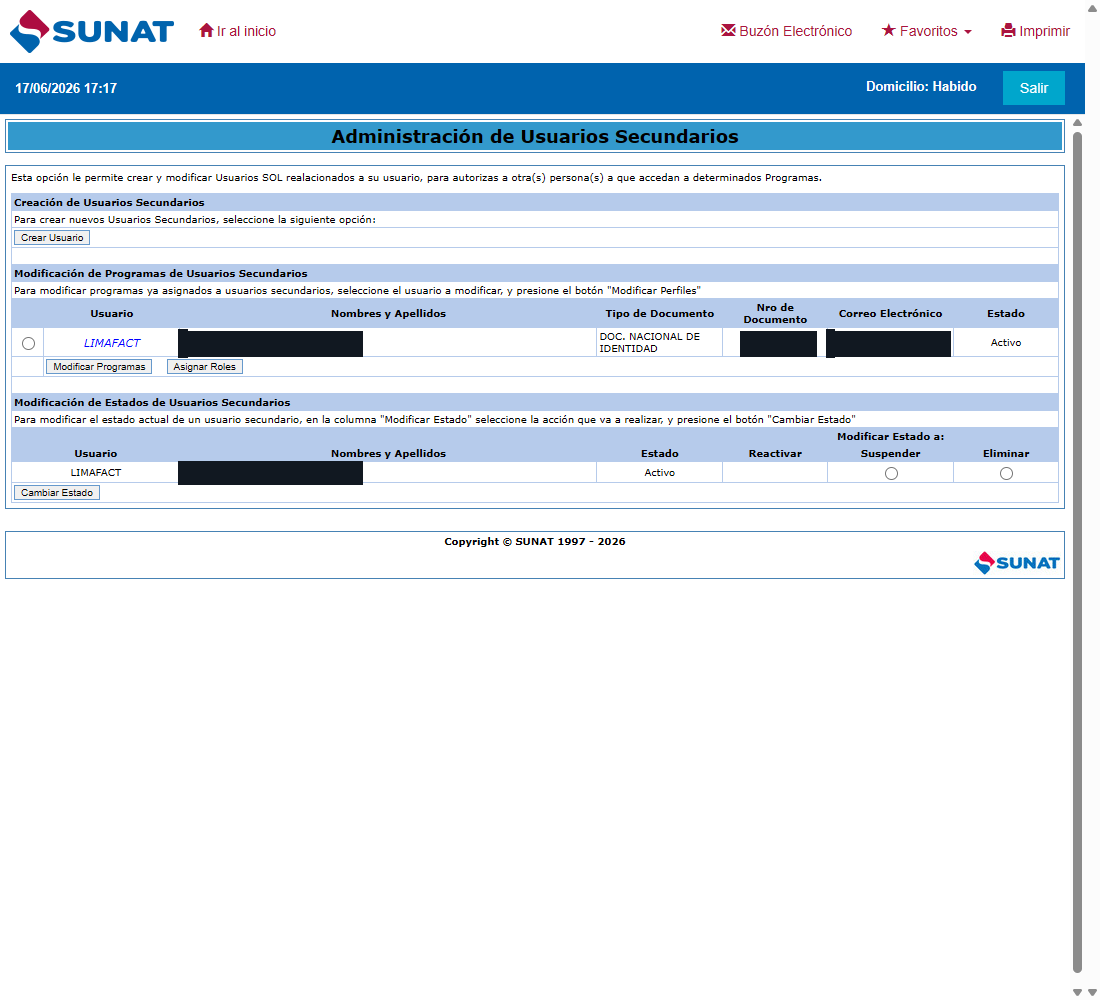The width and height of the screenshot is (1100, 1000).
Task: Click the Nro de Documento column header
Action: [x=774, y=314]
